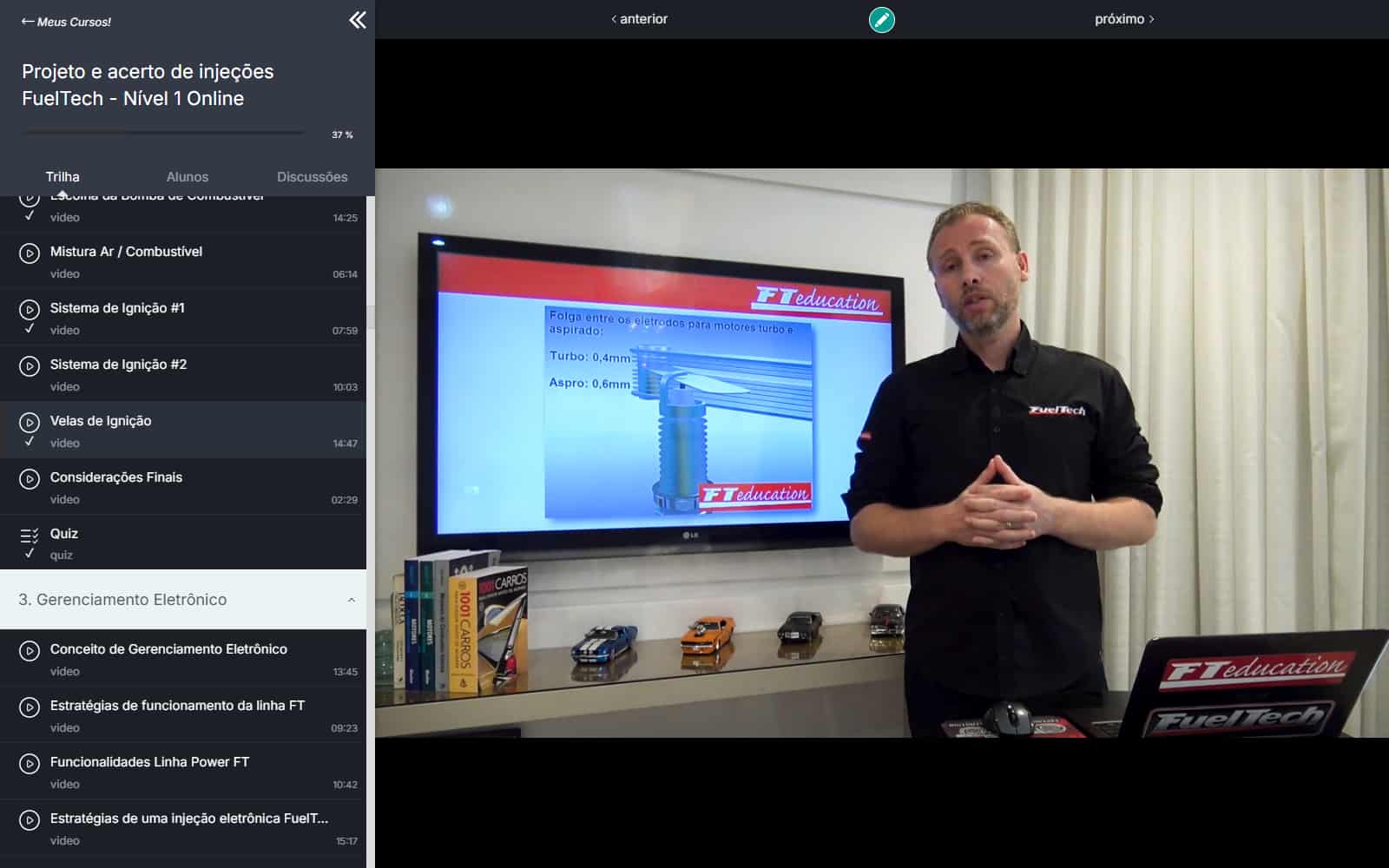Click 'video' label under Mistura Ar / Combustível
Viewport: 1389px width, 868px height.
[65, 274]
